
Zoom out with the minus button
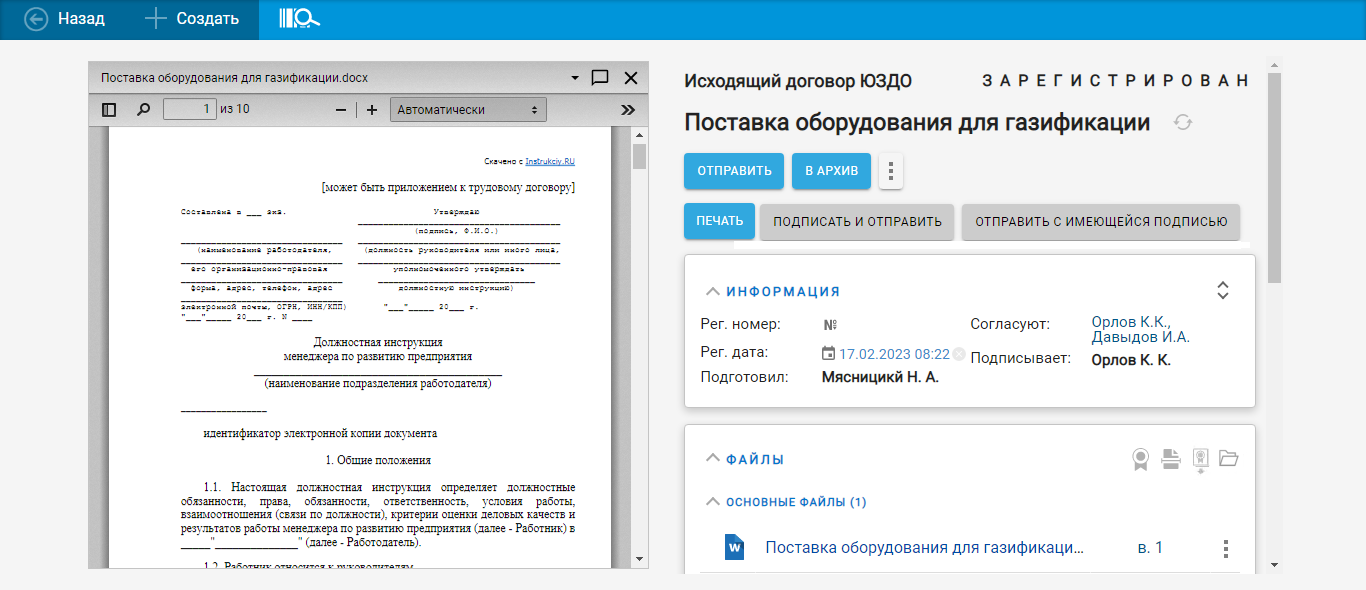click(340, 110)
